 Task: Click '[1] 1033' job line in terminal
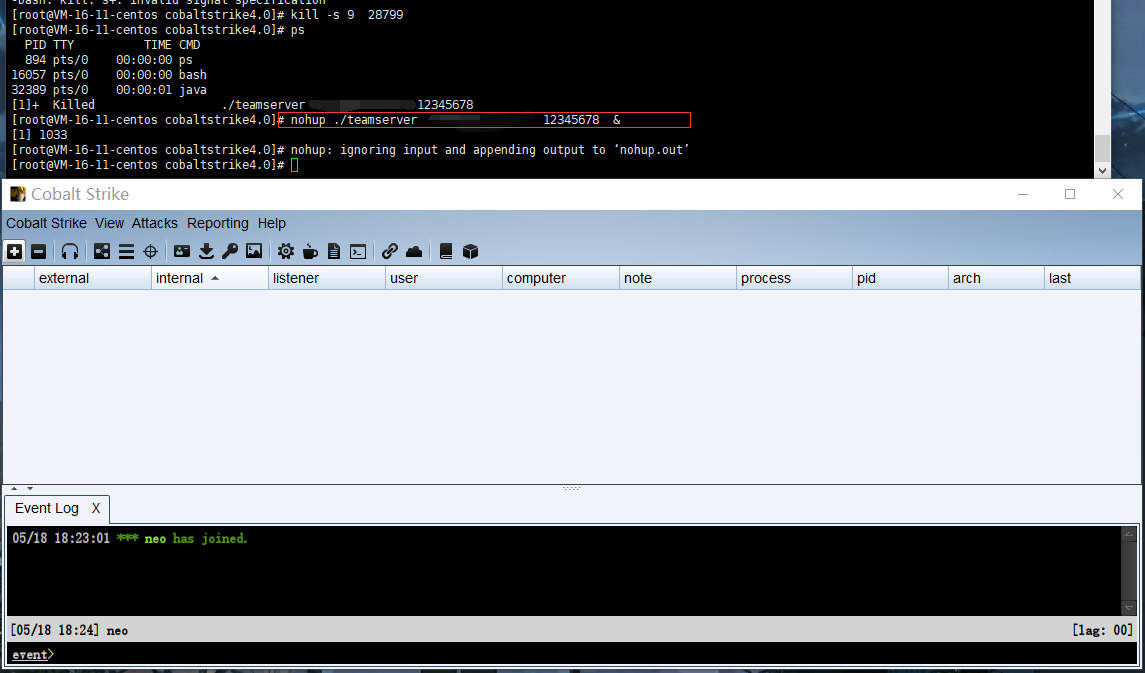click(x=39, y=135)
